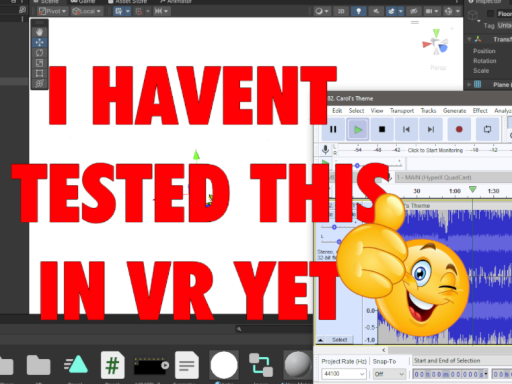Screen dimensions: 512x384
Task: Toggle hidden objects visibility in Scene
Action: tap(414, 11)
